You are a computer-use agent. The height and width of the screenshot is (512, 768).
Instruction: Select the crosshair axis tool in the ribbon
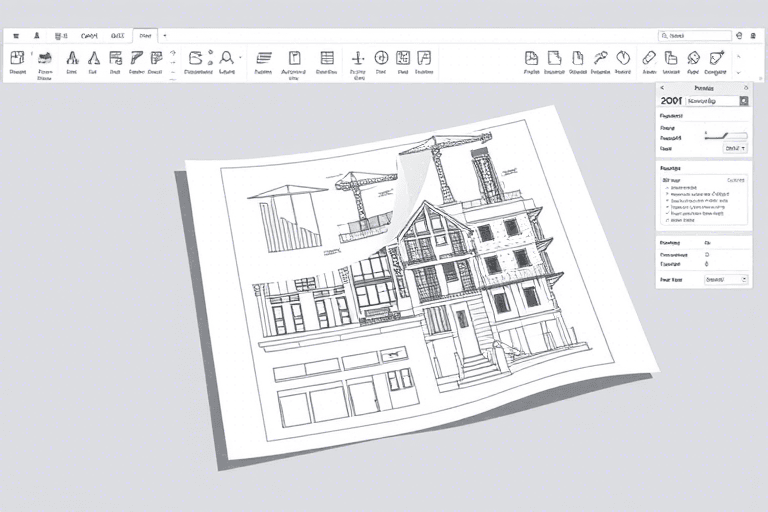[x=357, y=58]
